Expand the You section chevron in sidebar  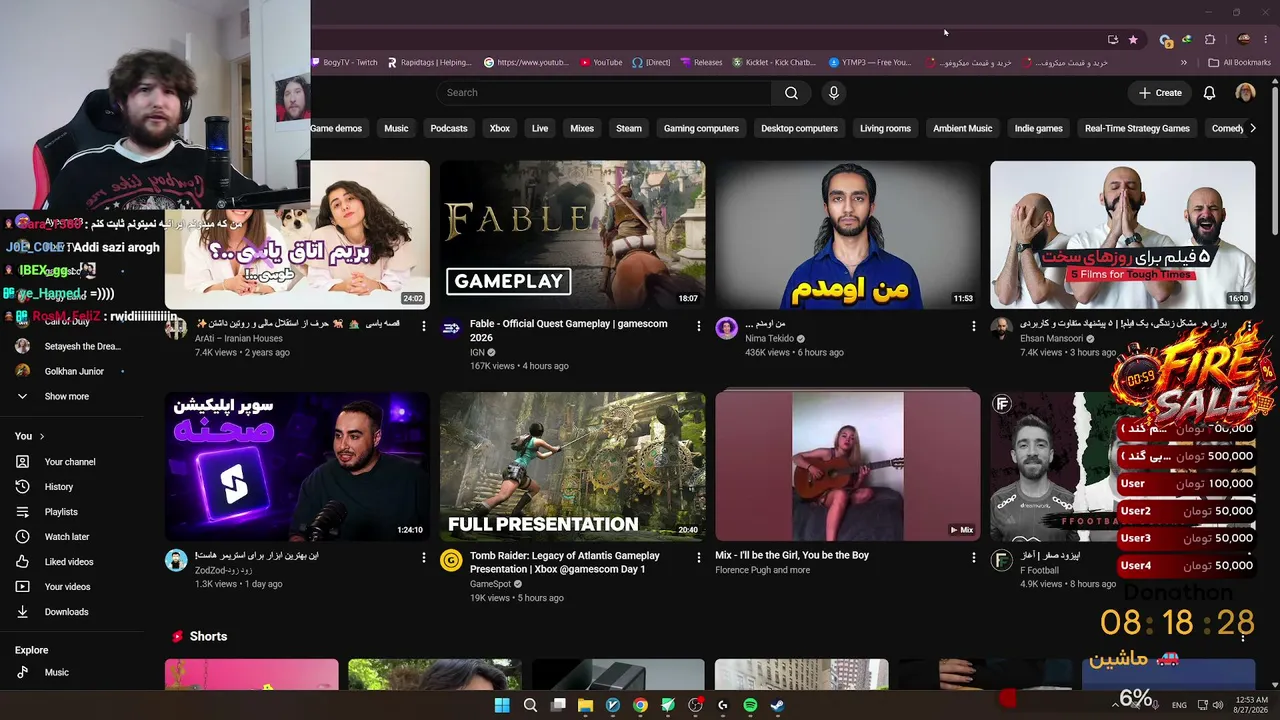[x=42, y=436]
